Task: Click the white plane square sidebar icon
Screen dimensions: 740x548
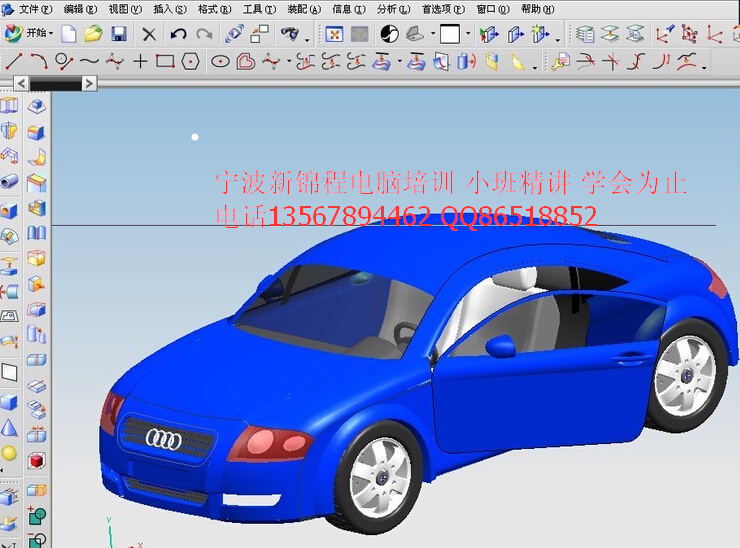Action: (x=9, y=373)
